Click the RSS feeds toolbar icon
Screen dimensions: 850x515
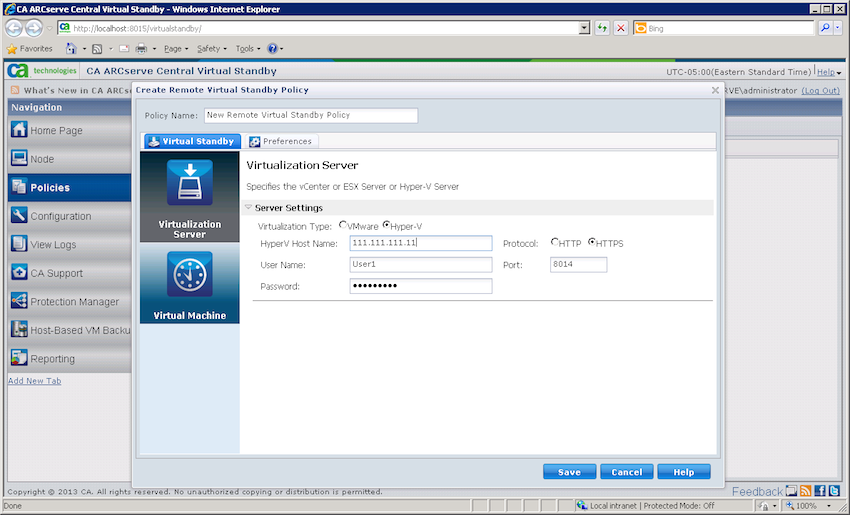[x=97, y=49]
